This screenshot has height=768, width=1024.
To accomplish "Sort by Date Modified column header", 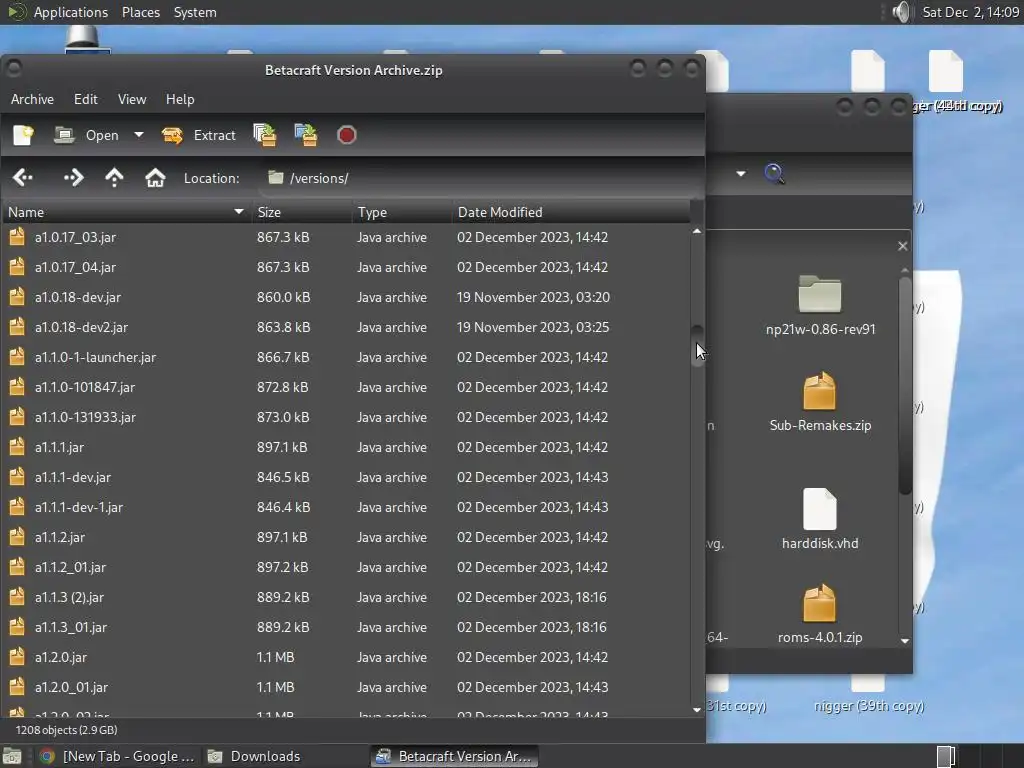I will (x=571, y=212).
